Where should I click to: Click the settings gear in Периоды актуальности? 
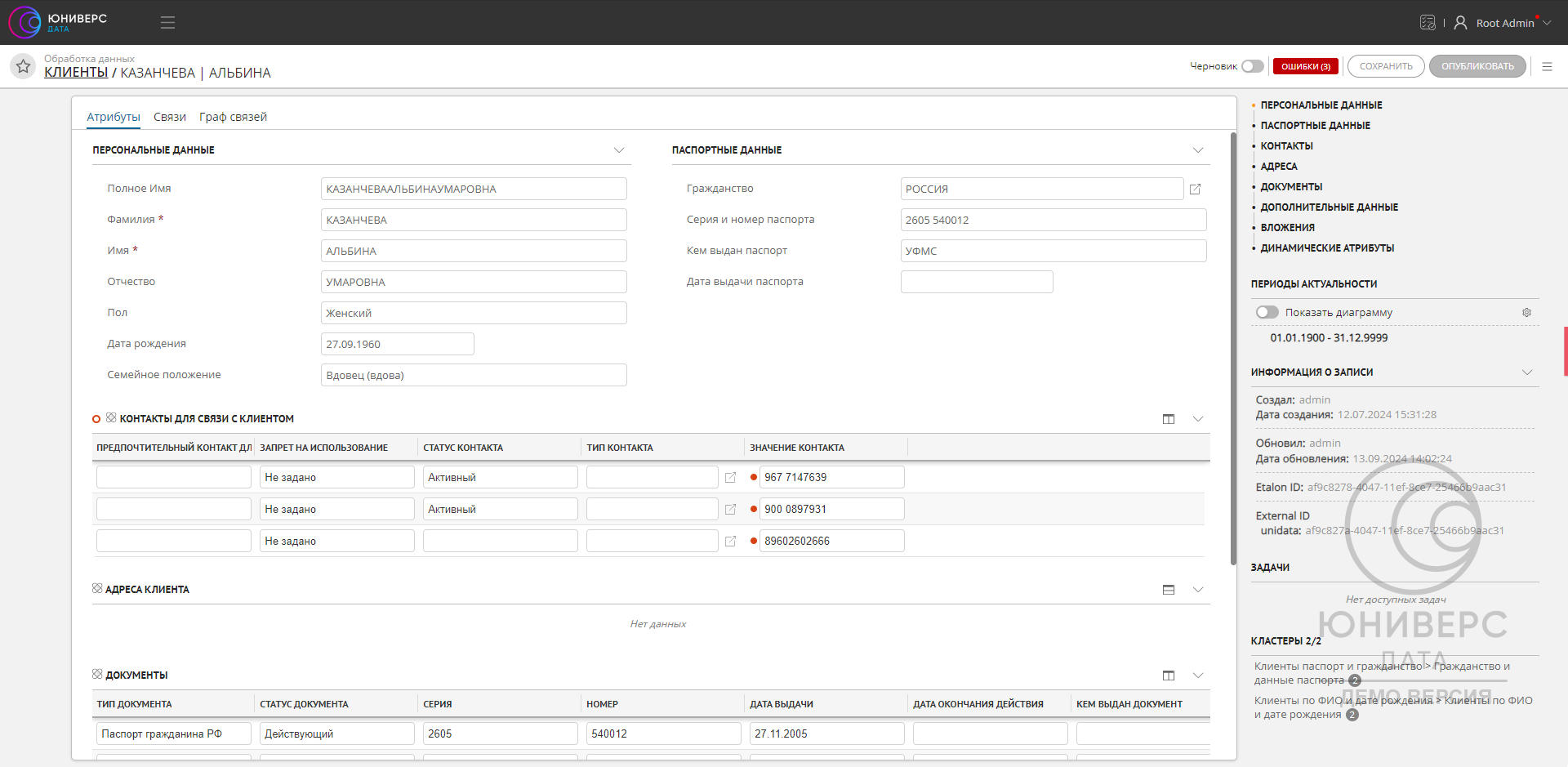tap(1526, 312)
